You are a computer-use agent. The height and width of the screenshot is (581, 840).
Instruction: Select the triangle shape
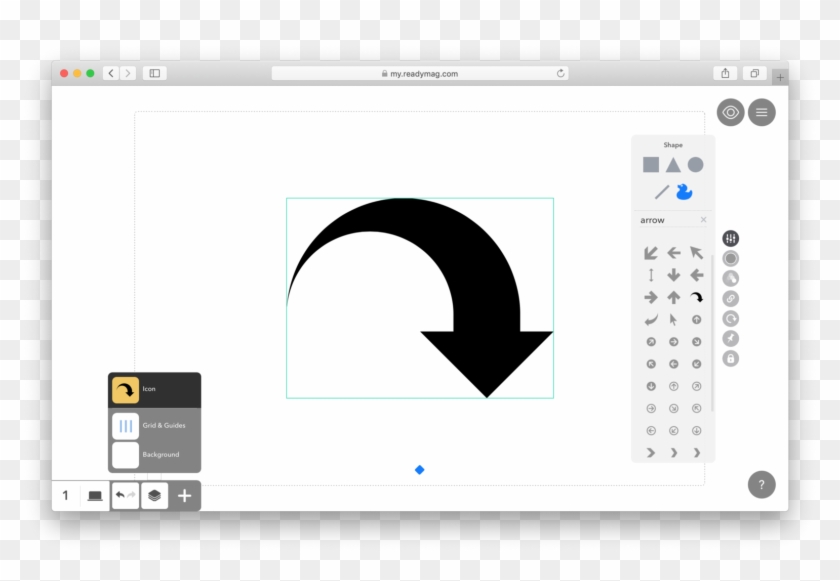[x=673, y=165]
